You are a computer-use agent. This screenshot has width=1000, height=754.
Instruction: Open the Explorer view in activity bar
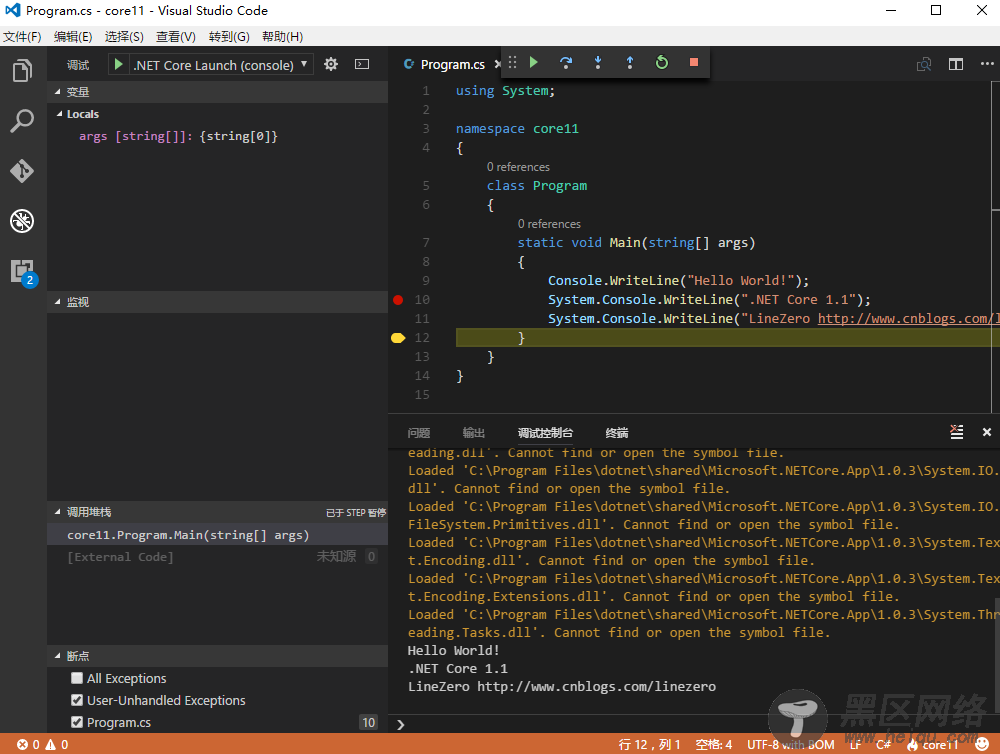22,70
